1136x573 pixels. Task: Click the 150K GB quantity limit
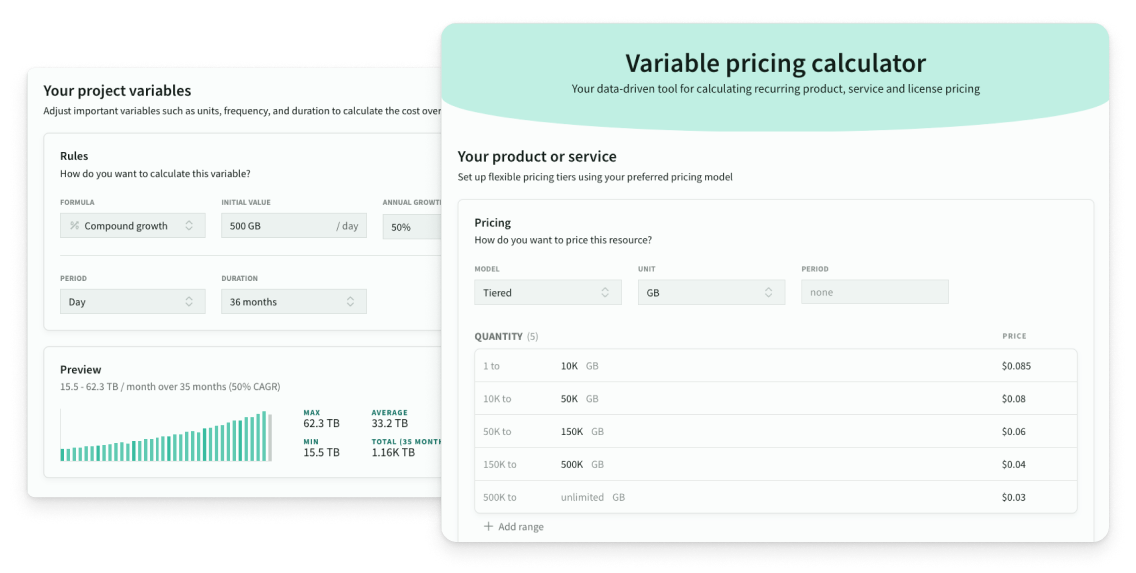tap(582, 431)
